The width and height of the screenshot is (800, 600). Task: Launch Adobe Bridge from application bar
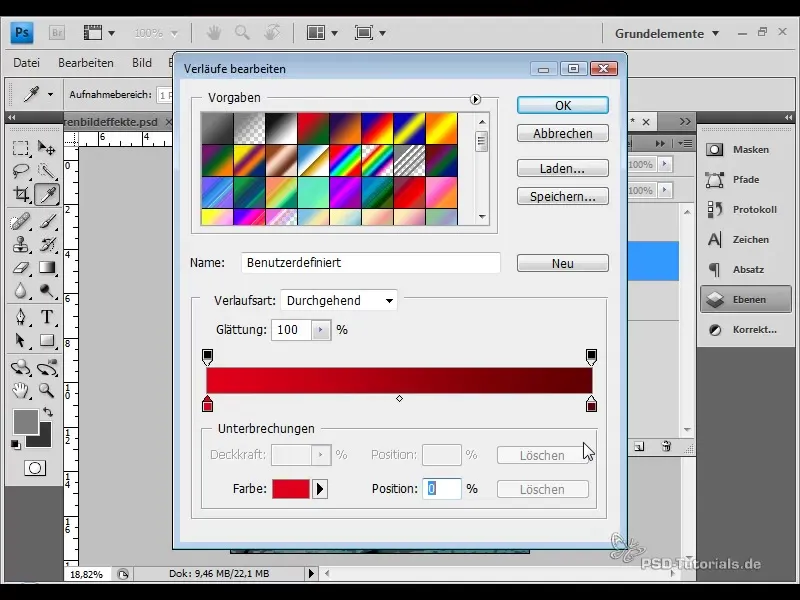[x=57, y=33]
